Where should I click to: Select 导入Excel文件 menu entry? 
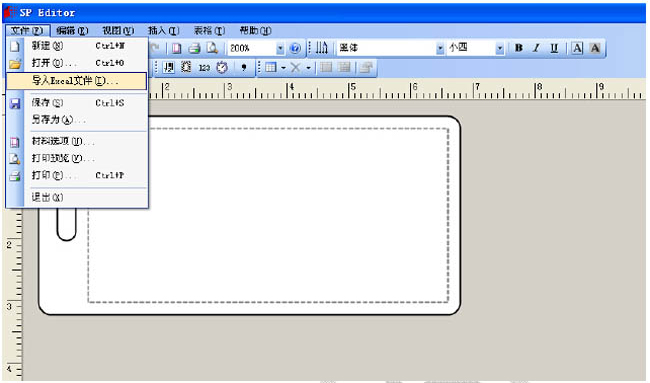tap(76, 81)
